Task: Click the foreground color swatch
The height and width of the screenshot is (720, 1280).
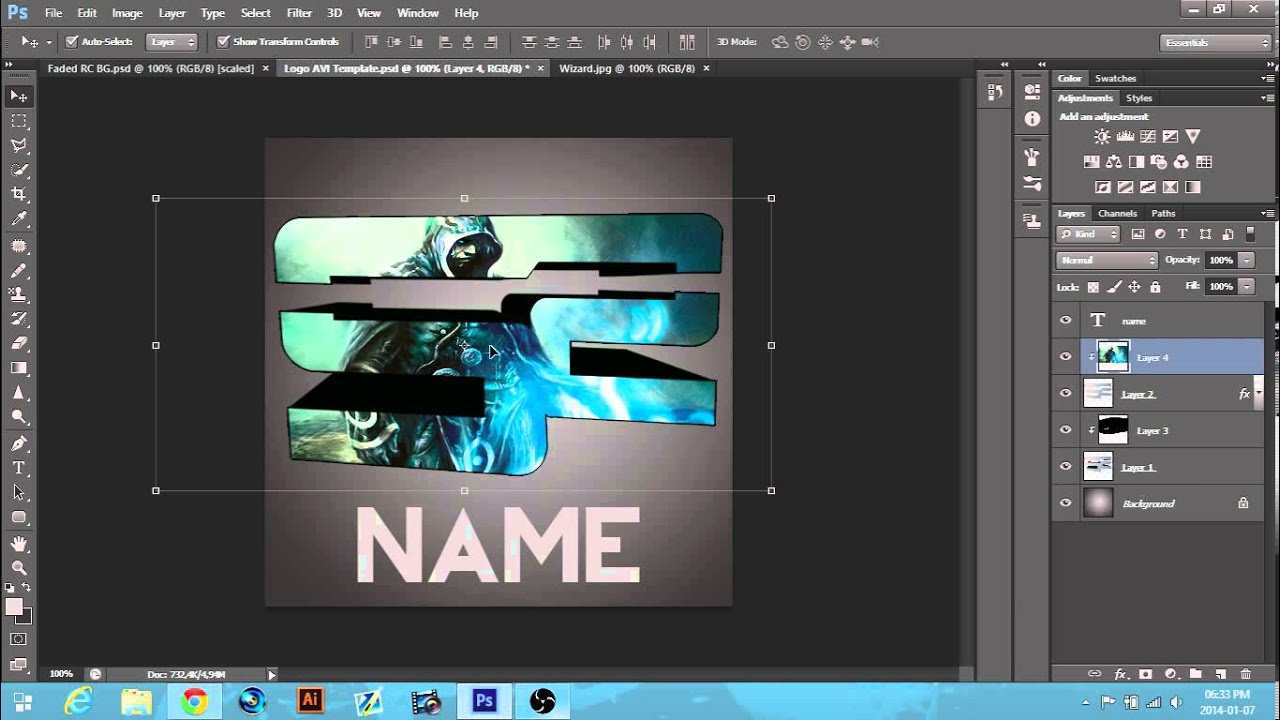Action: [x=14, y=607]
